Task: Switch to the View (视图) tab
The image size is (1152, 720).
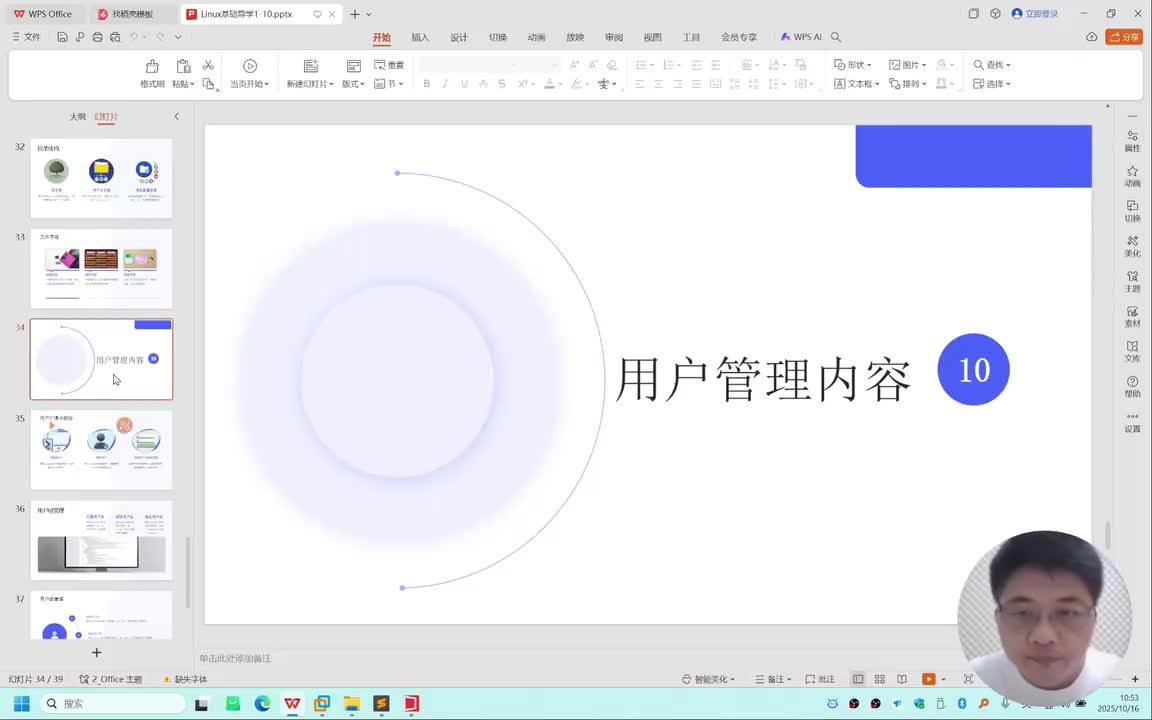Action: pos(652,37)
